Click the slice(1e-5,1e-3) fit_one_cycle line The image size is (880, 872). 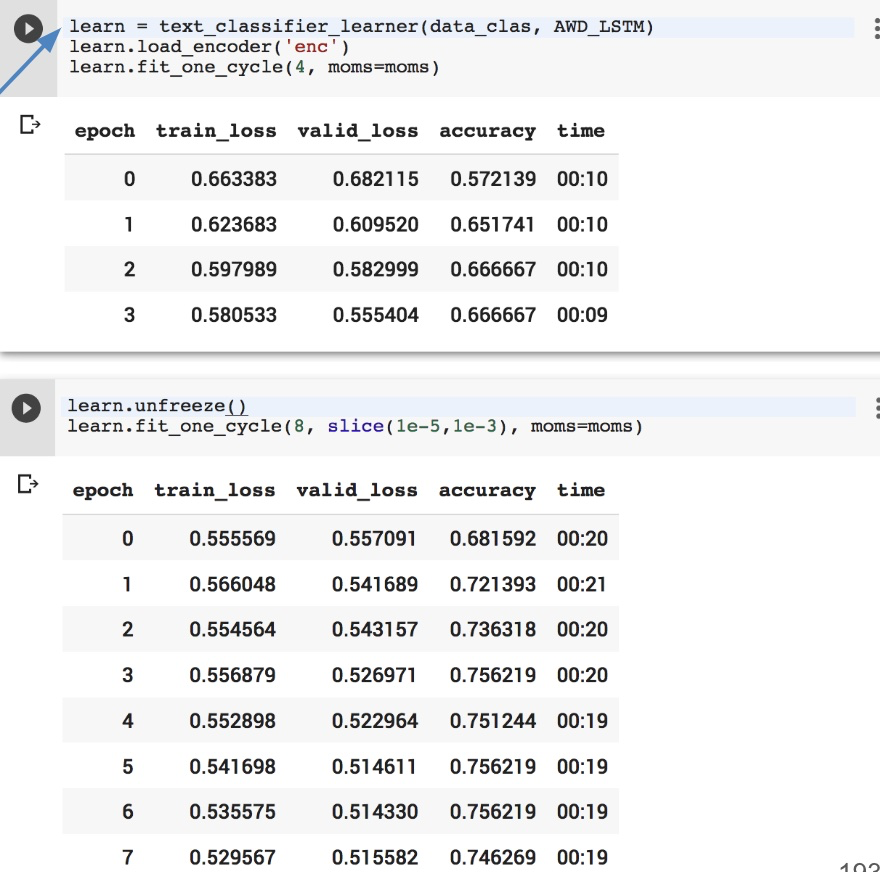[x=355, y=427]
